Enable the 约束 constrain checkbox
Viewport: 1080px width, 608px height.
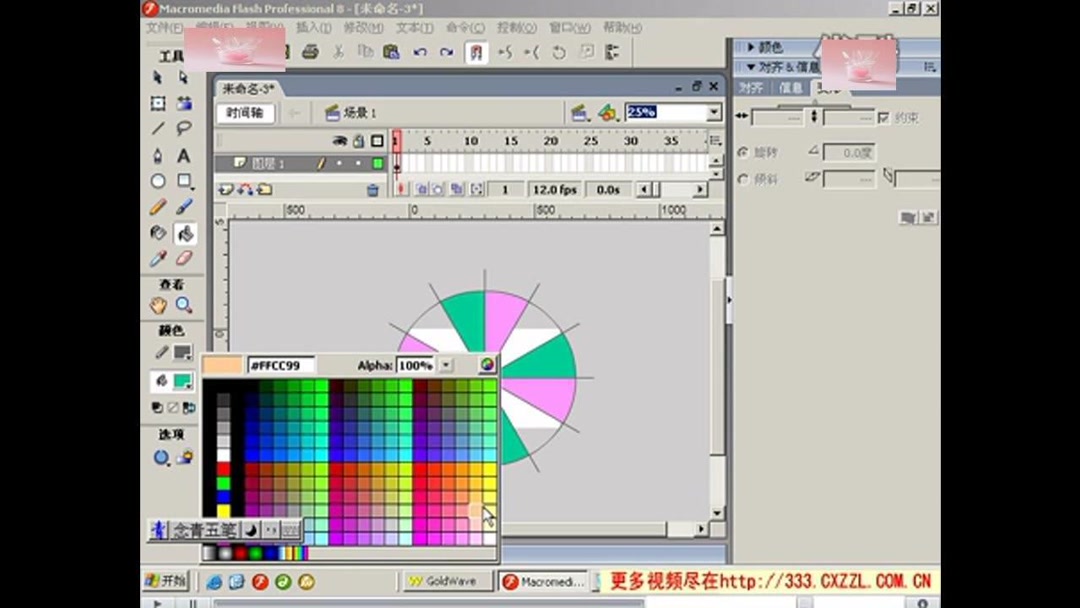pyautogui.click(x=884, y=117)
